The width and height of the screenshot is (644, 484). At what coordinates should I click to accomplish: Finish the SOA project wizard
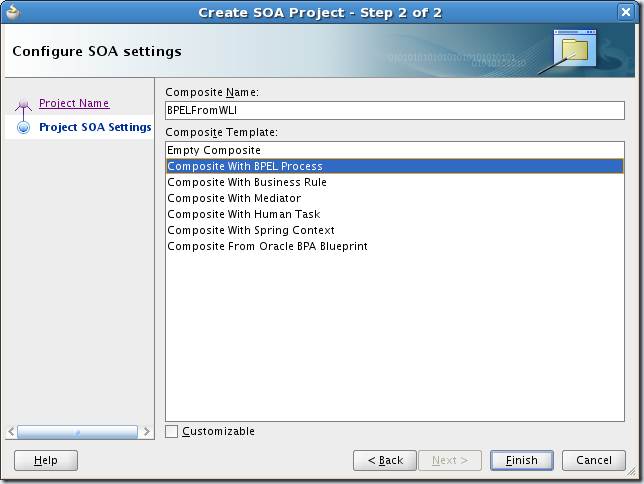[522, 460]
